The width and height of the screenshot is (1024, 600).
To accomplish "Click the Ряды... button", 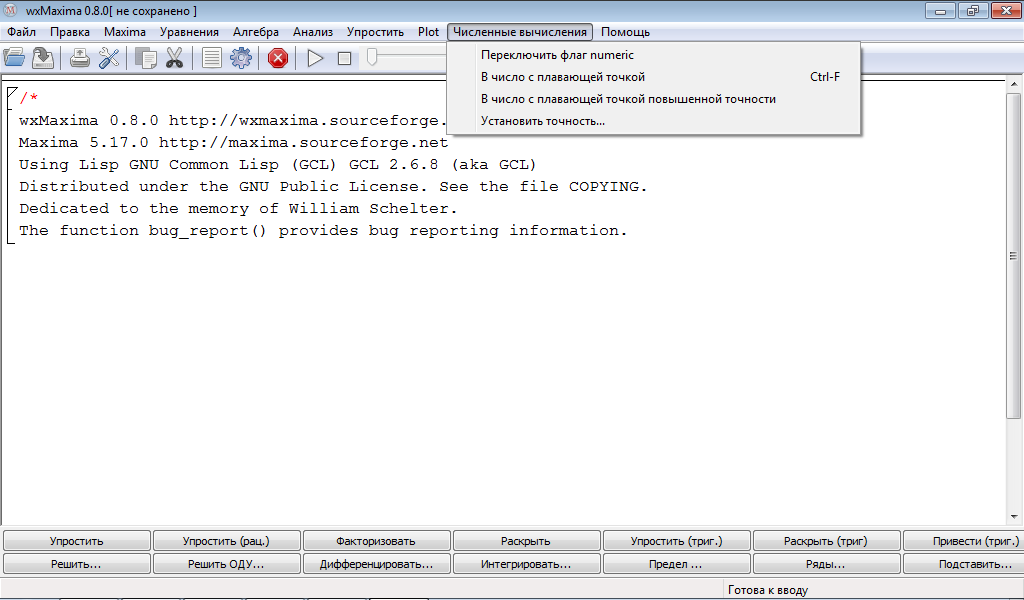I will [826, 564].
